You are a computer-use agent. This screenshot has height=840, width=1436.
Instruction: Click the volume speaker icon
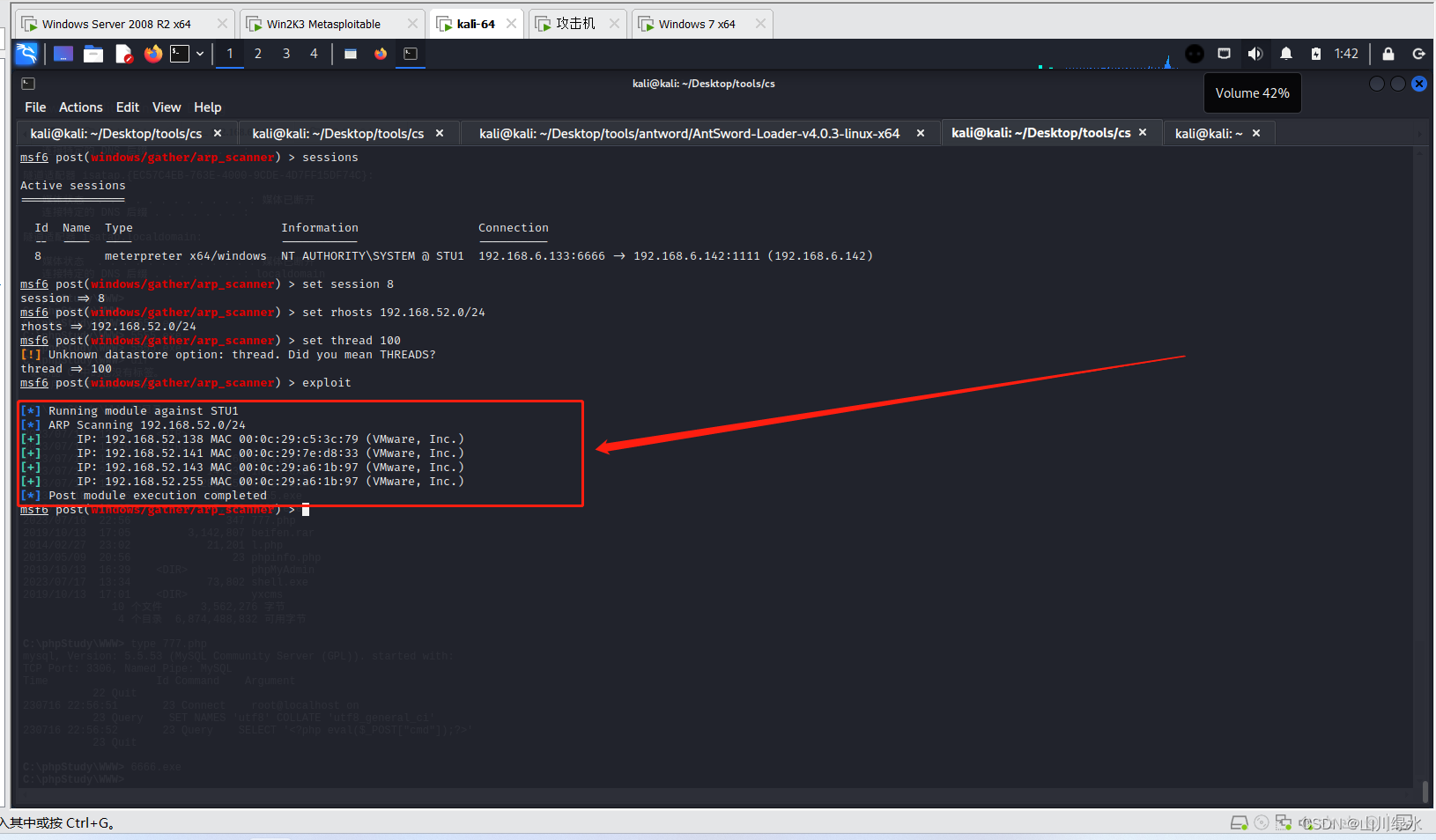[1255, 54]
